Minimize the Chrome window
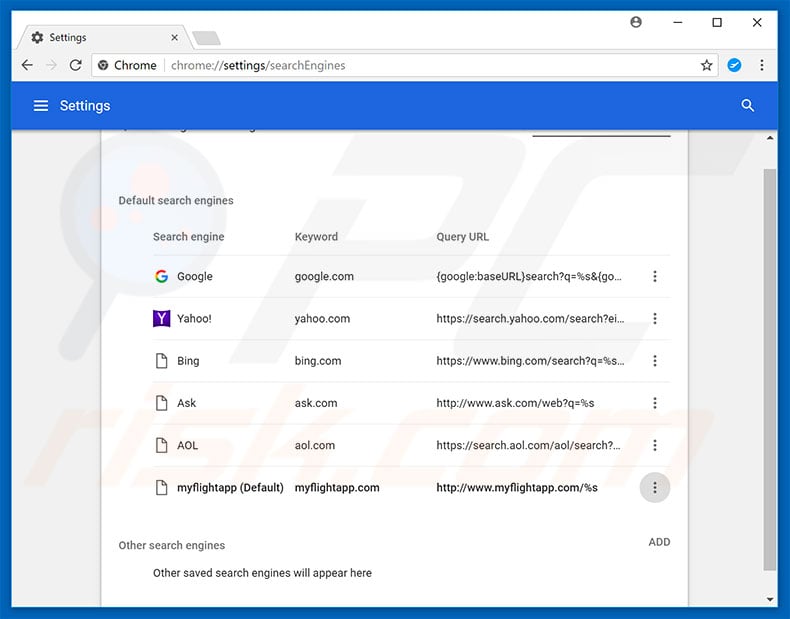Viewport: 790px width, 619px height. 678,22
